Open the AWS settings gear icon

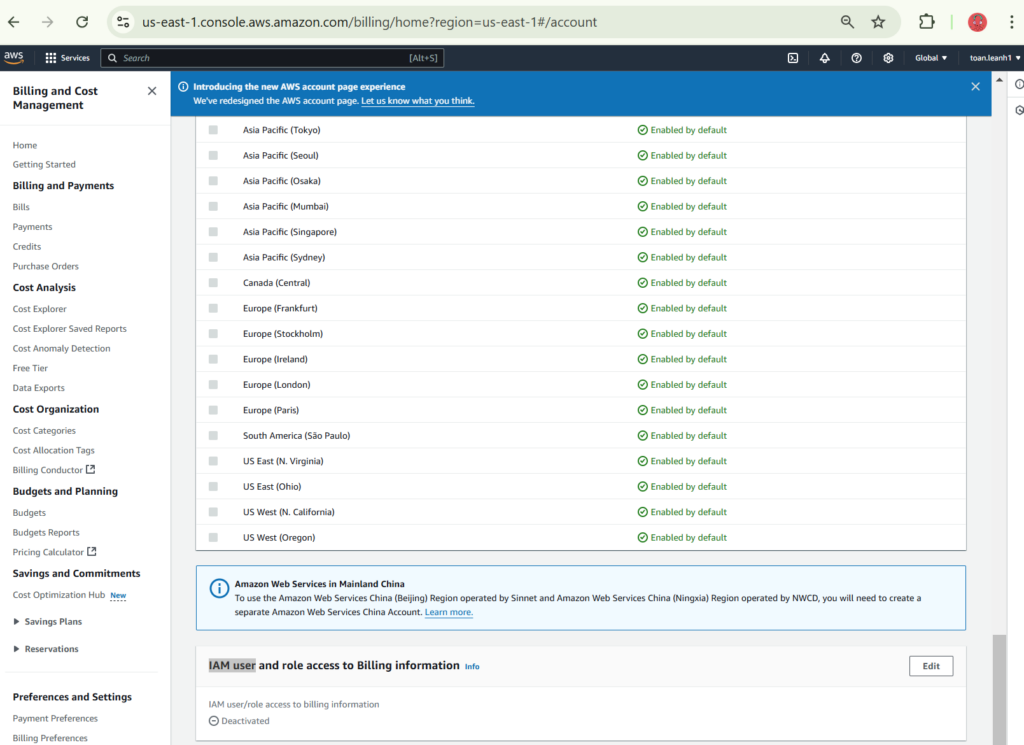(888, 58)
